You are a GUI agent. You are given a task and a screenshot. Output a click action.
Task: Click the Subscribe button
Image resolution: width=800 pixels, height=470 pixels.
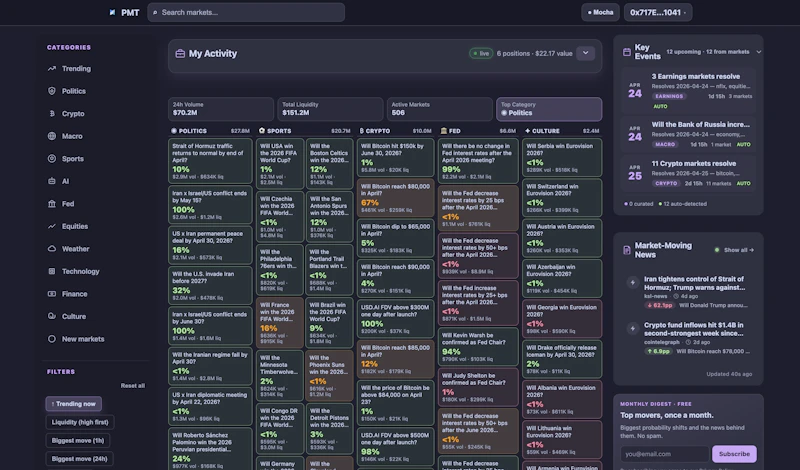coord(734,454)
